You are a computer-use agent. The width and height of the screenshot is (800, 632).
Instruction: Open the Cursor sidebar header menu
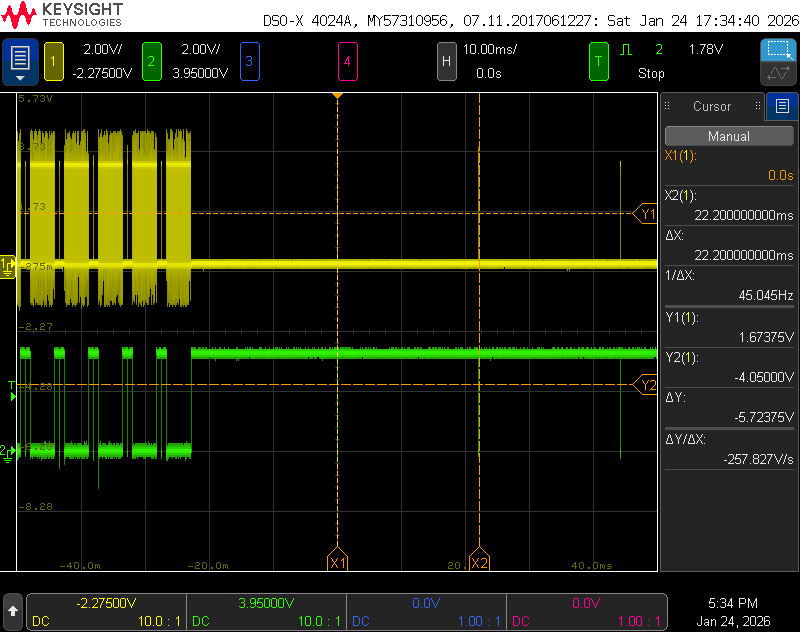(711, 106)
